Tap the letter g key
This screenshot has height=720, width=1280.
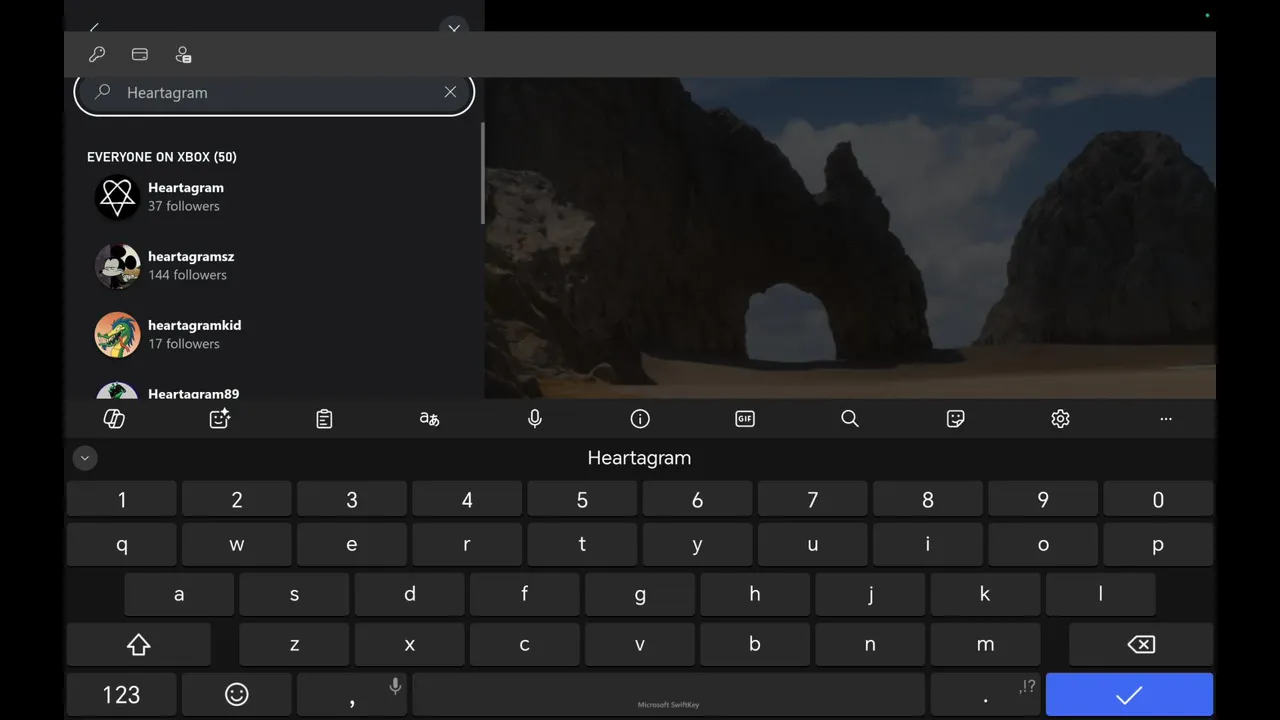640,595
